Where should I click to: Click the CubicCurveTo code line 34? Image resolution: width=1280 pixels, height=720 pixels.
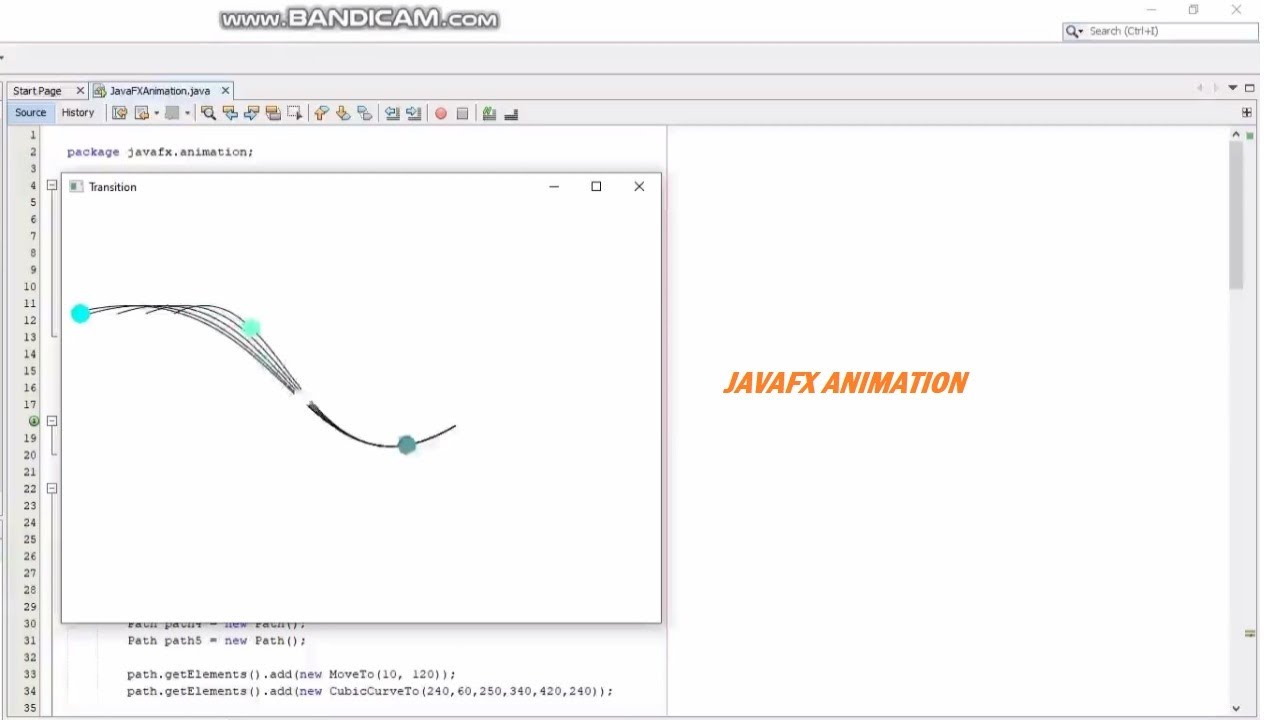370,691
